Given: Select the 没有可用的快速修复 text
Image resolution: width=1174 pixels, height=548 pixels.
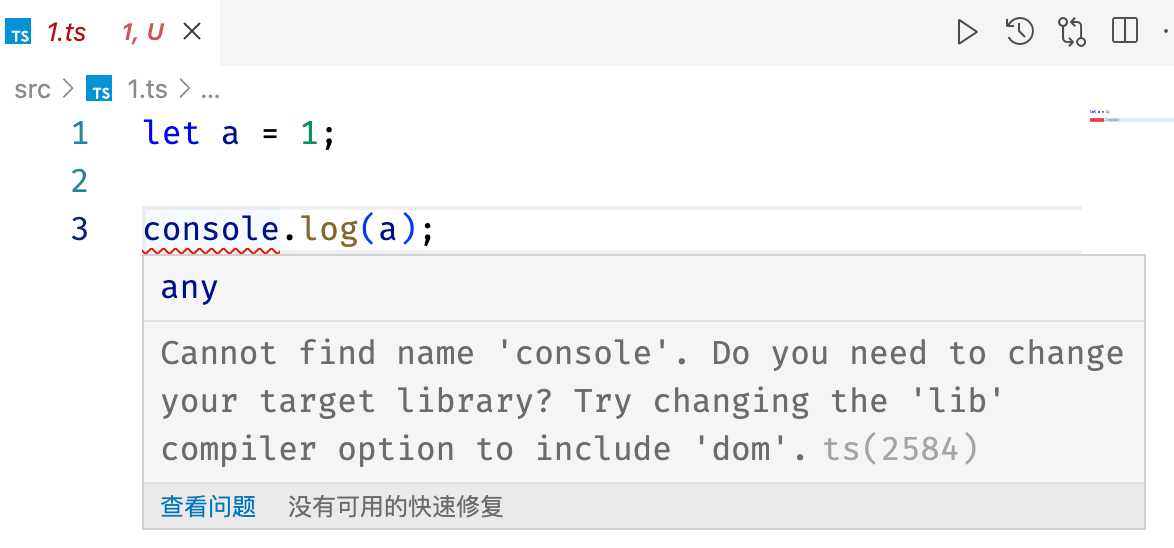Looking at the screenshot, I should [395, 507].
